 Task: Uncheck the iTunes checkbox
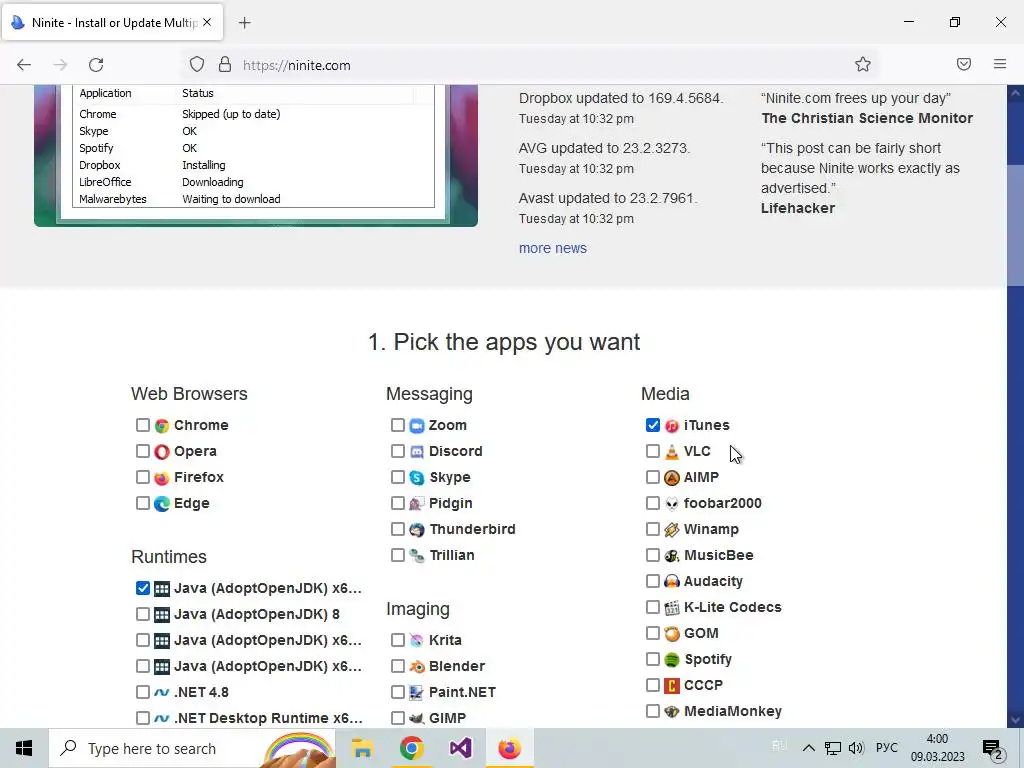pos(652,425)
